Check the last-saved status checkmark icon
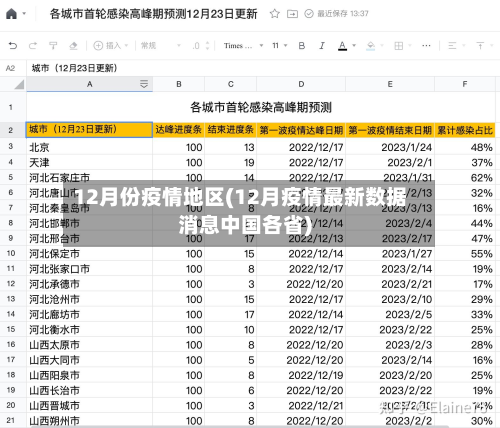Viewport: 500px width, 428px height. pos(309,14)
